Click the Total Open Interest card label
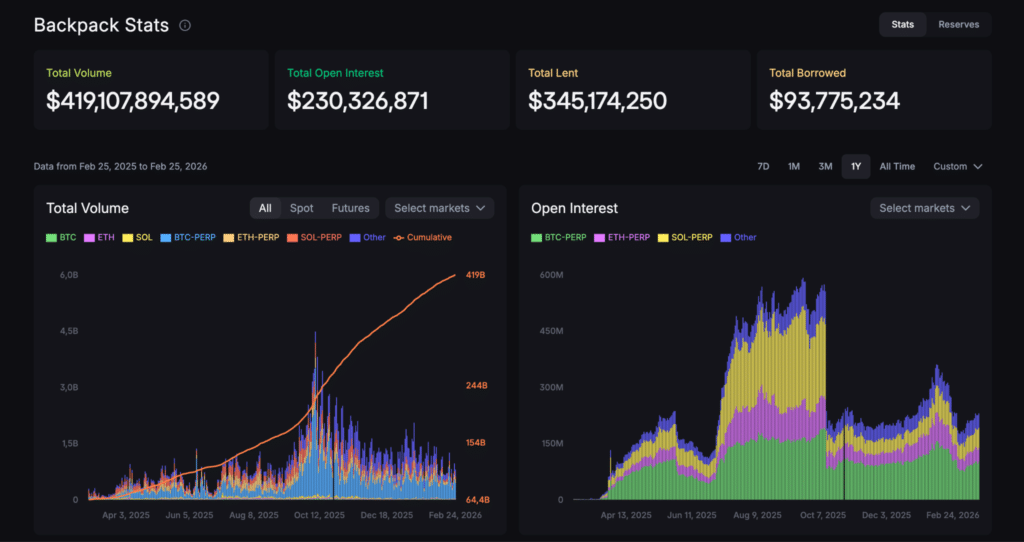 pyautogui.click(x=335, y=73)
